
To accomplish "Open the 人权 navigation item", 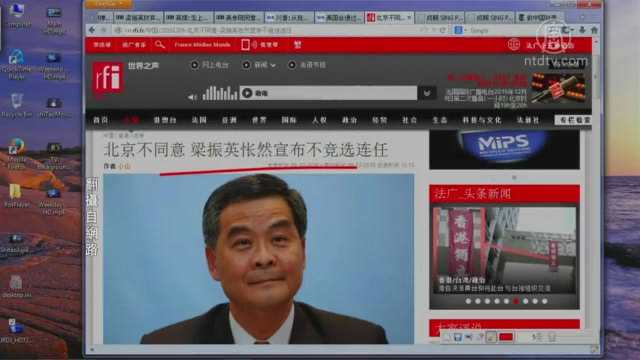I will [319, 120].
